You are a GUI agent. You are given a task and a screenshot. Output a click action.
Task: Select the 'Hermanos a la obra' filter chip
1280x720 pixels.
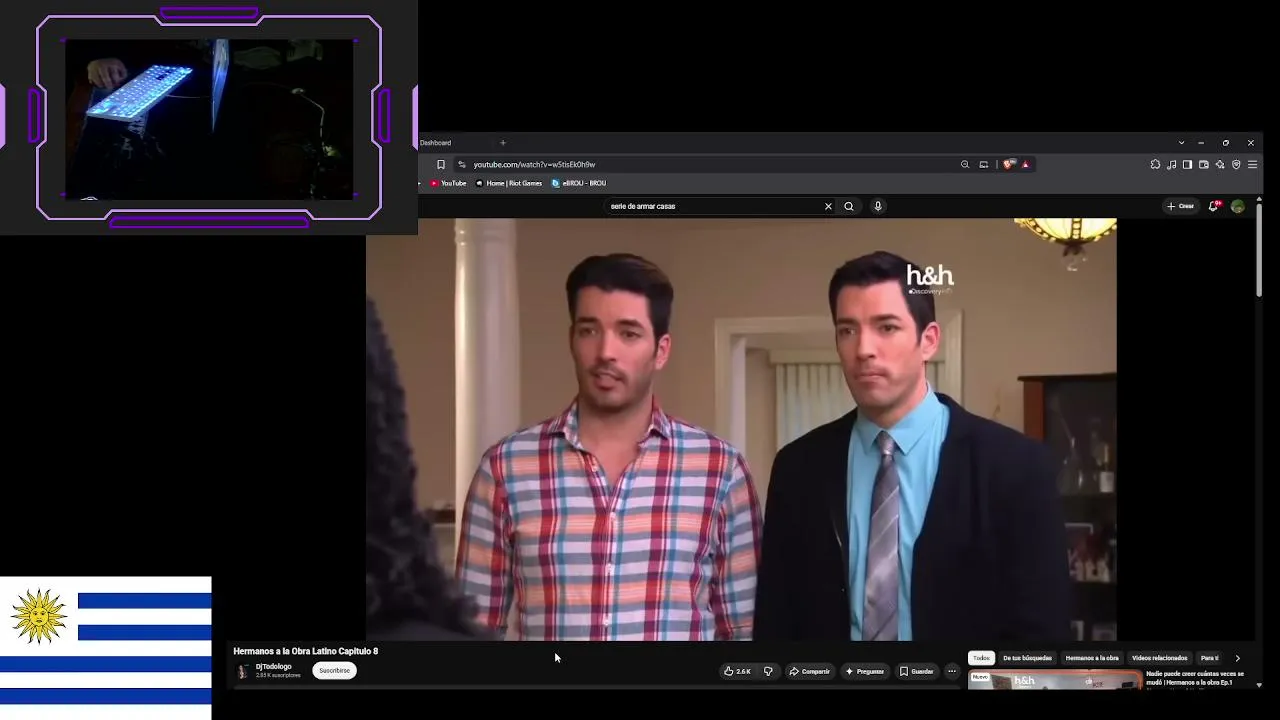pyautogui.click(x=1092, y=658)
